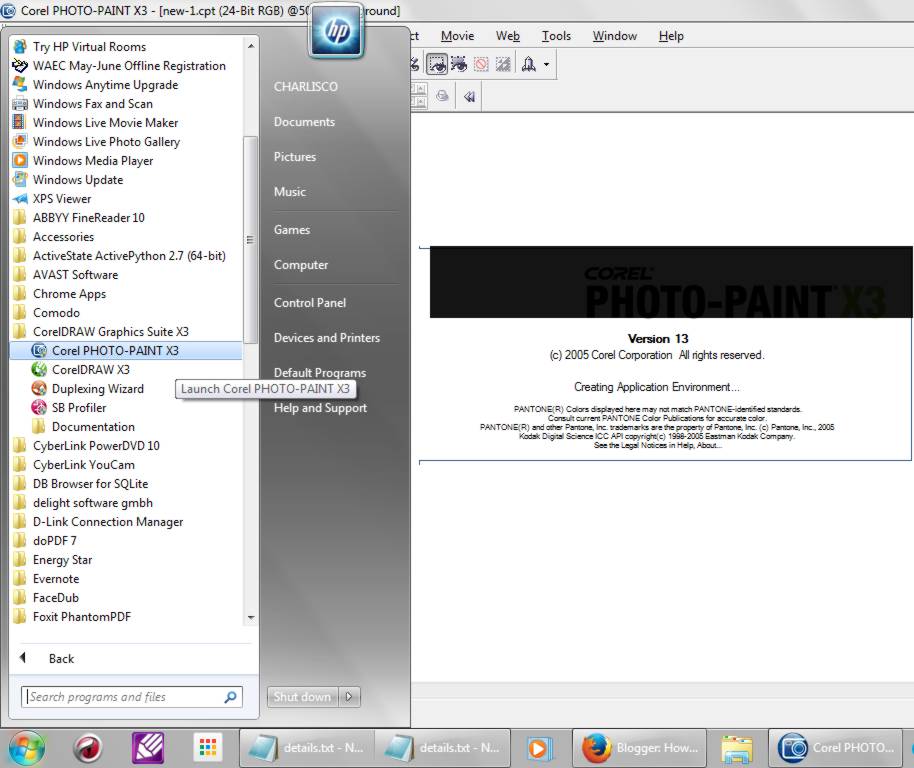Click Back at the bottom of the Start menu
The width and height of the screenshot is (914, 768).
(x=61, y=658)
